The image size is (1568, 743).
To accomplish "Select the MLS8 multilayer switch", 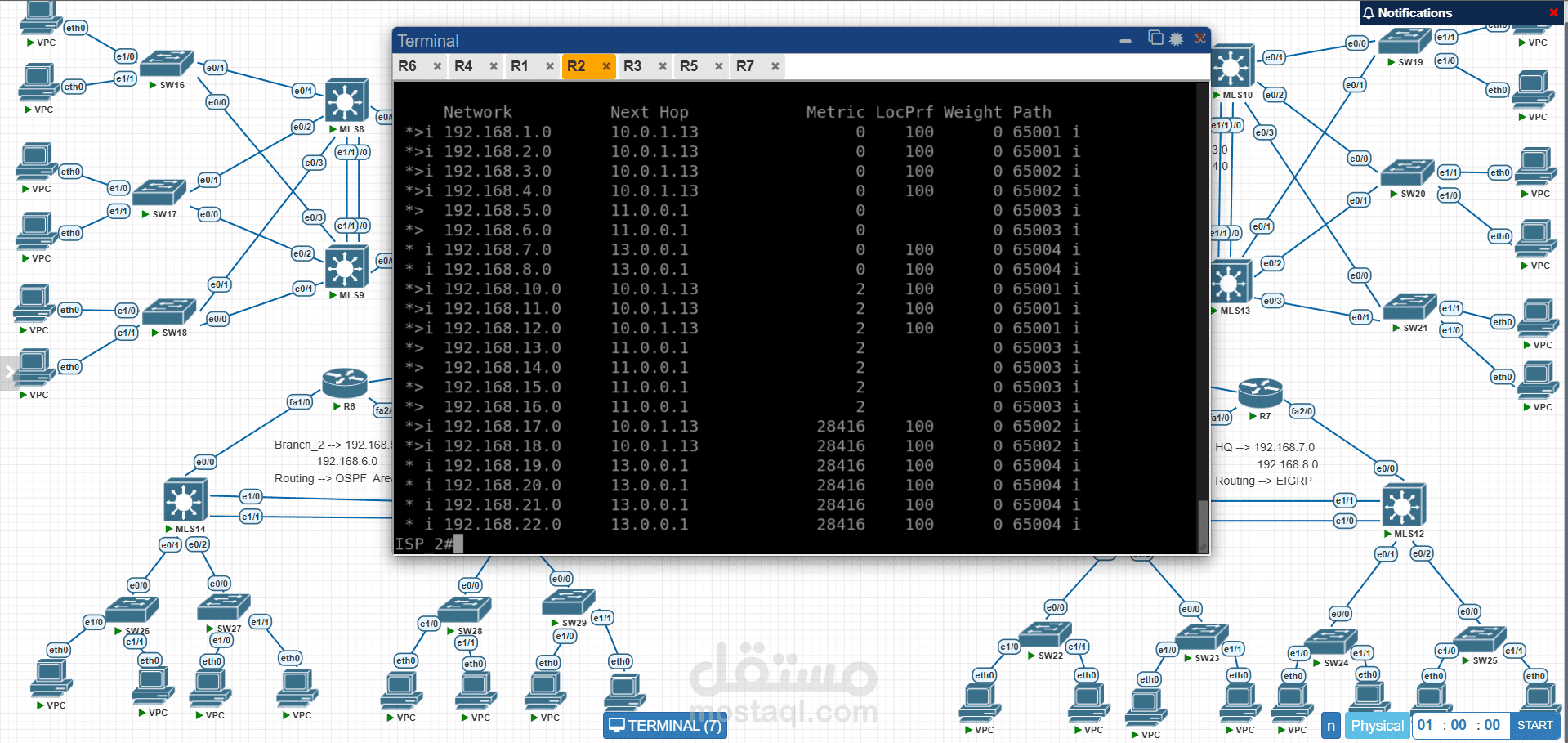I will click(x=346, y=101).
